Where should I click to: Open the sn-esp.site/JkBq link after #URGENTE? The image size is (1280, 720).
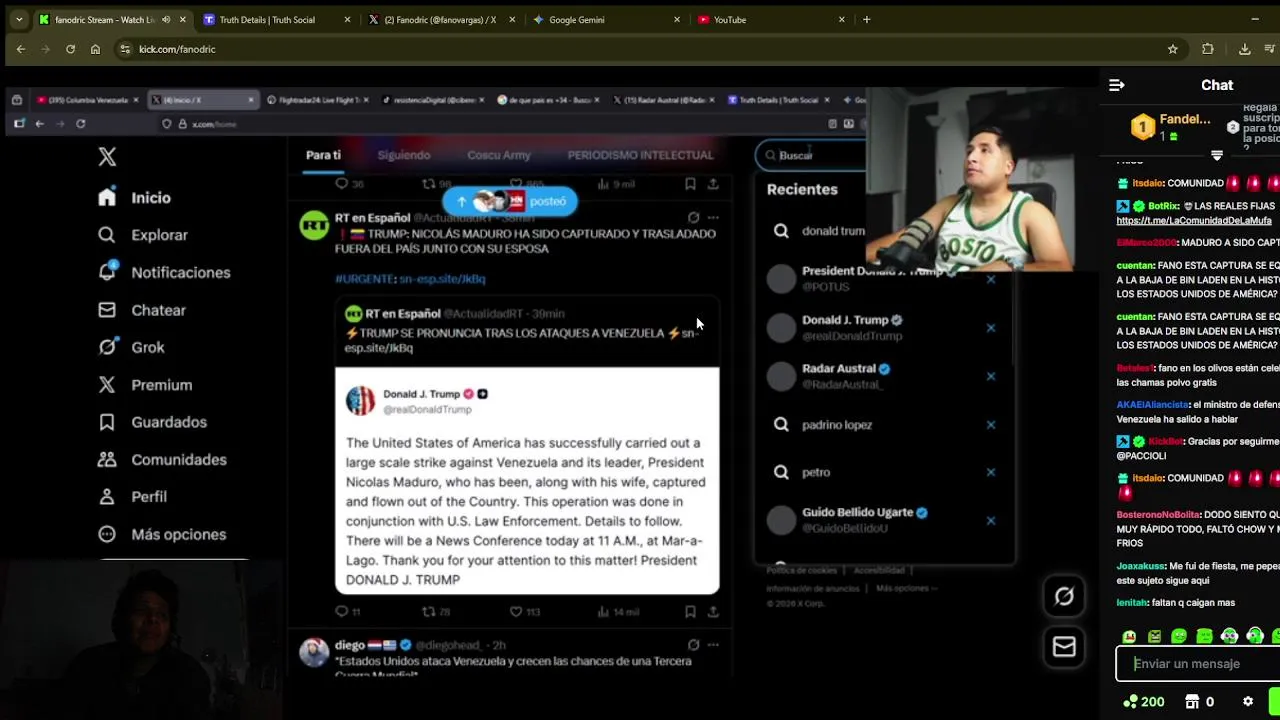(x=442, y=279)
